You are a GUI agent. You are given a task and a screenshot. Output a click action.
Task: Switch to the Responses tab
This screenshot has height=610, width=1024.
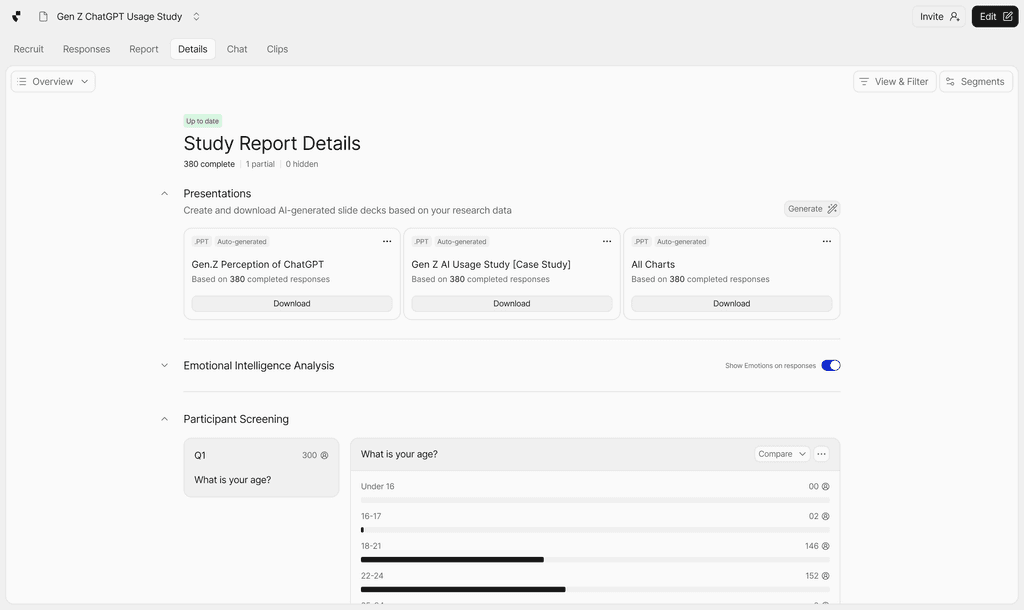[86, 49]
